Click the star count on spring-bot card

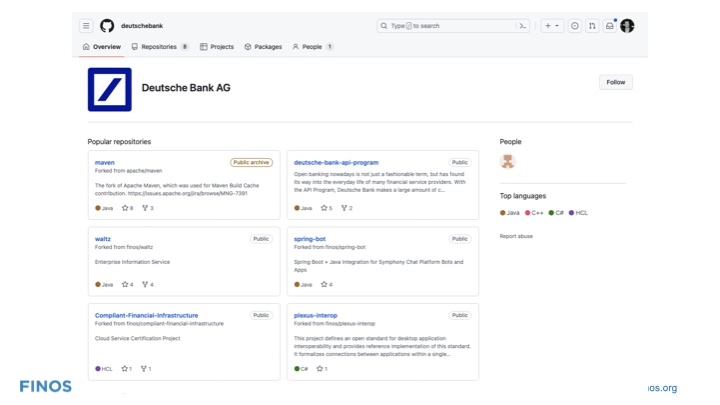[326, 284]
